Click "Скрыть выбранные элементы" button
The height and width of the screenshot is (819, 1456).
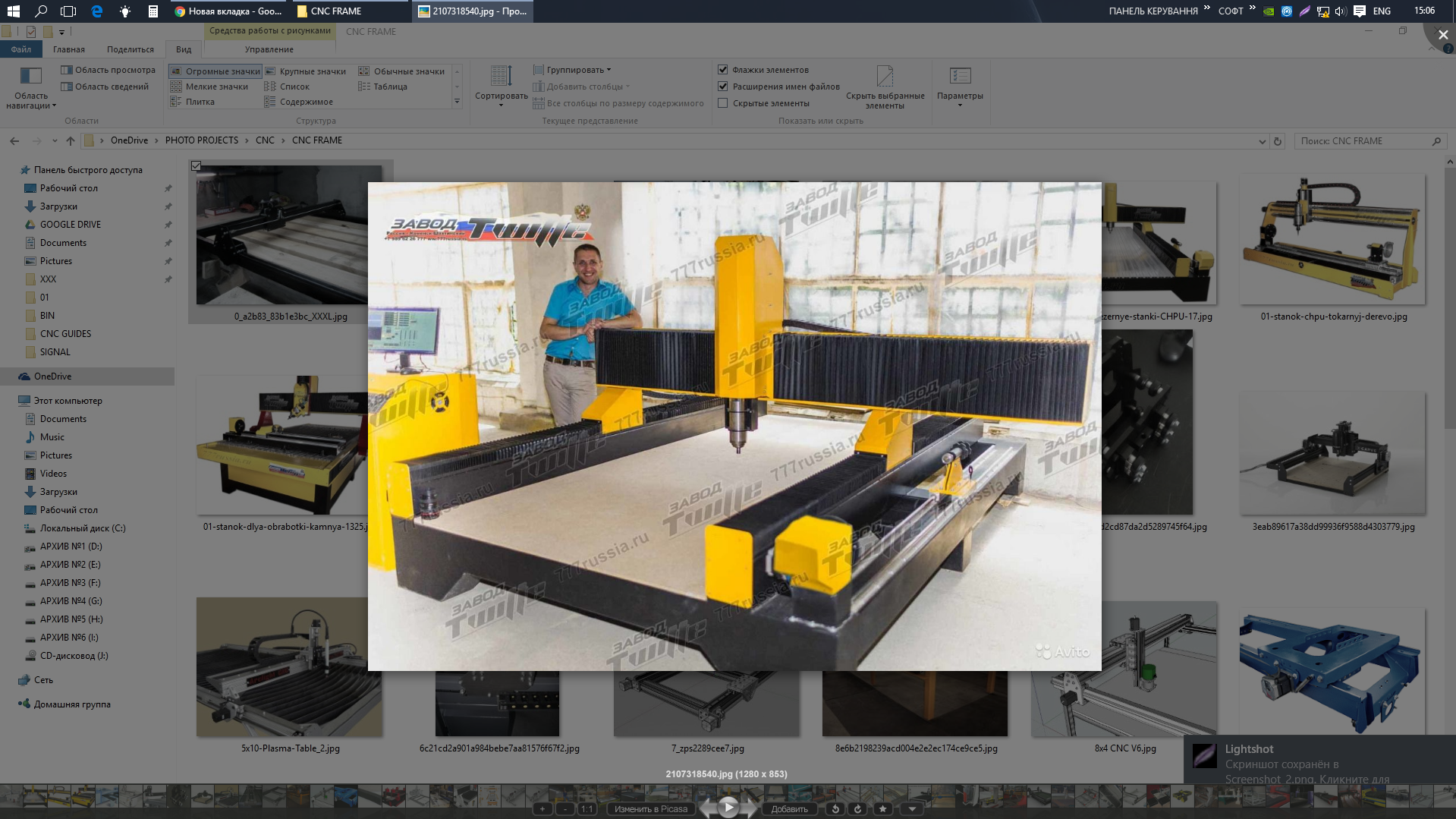(885, 87)
